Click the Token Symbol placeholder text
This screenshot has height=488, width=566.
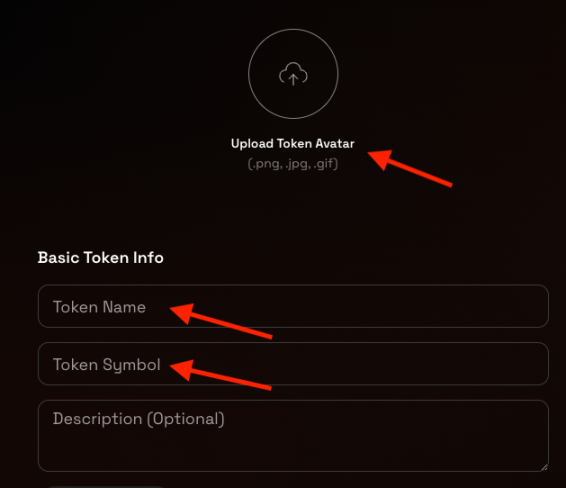pyautogui.click(x=107, y=365)
